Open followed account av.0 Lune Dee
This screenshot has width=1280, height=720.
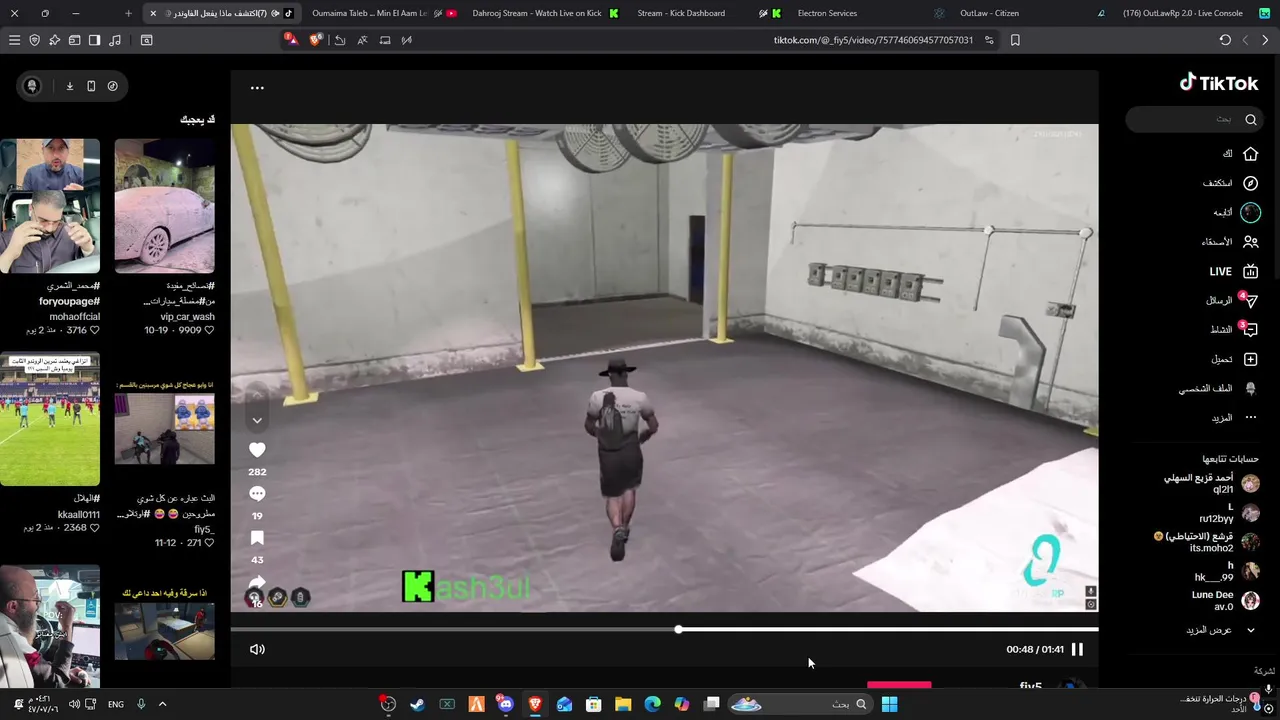[x=1225, y=600]
